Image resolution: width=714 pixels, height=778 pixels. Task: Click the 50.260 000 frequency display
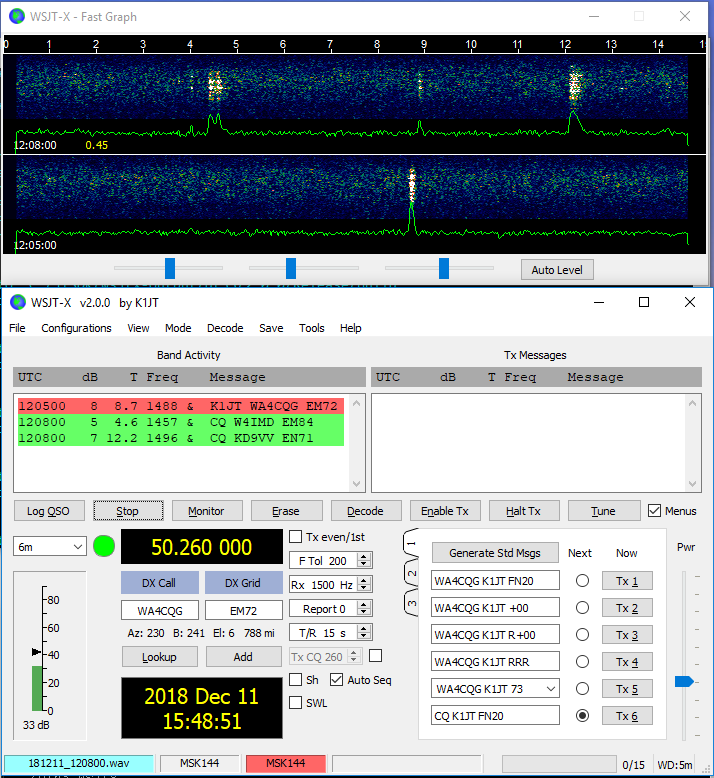pyautogui.click(x=202, y=547)
